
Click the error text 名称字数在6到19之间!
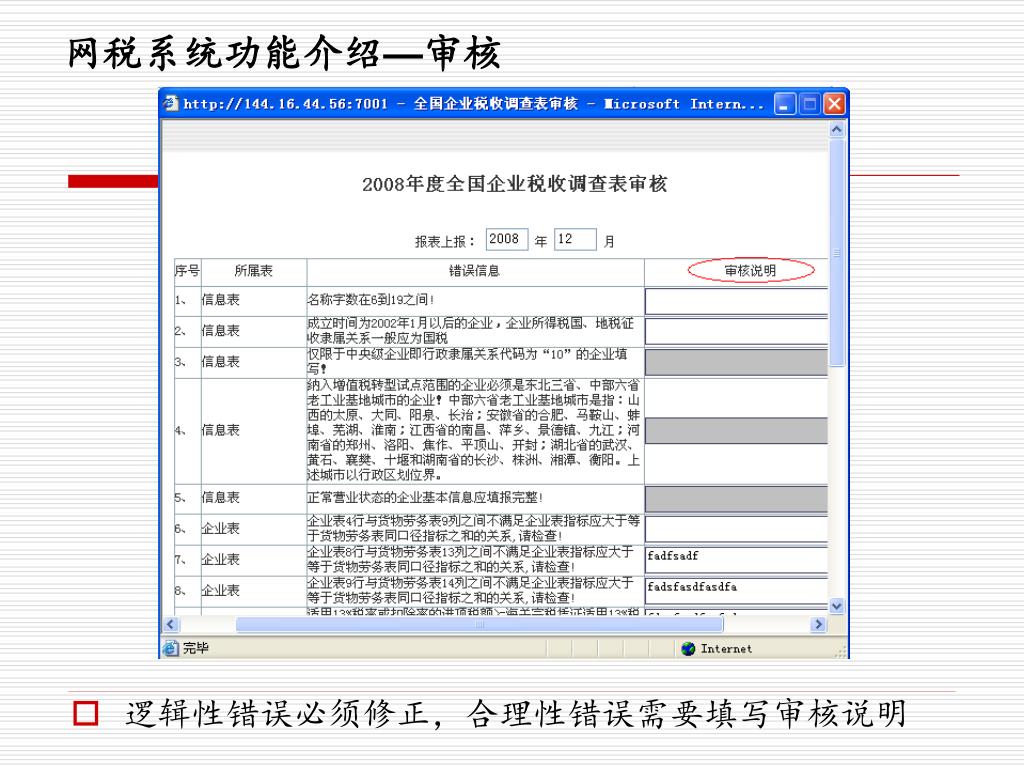370,300
